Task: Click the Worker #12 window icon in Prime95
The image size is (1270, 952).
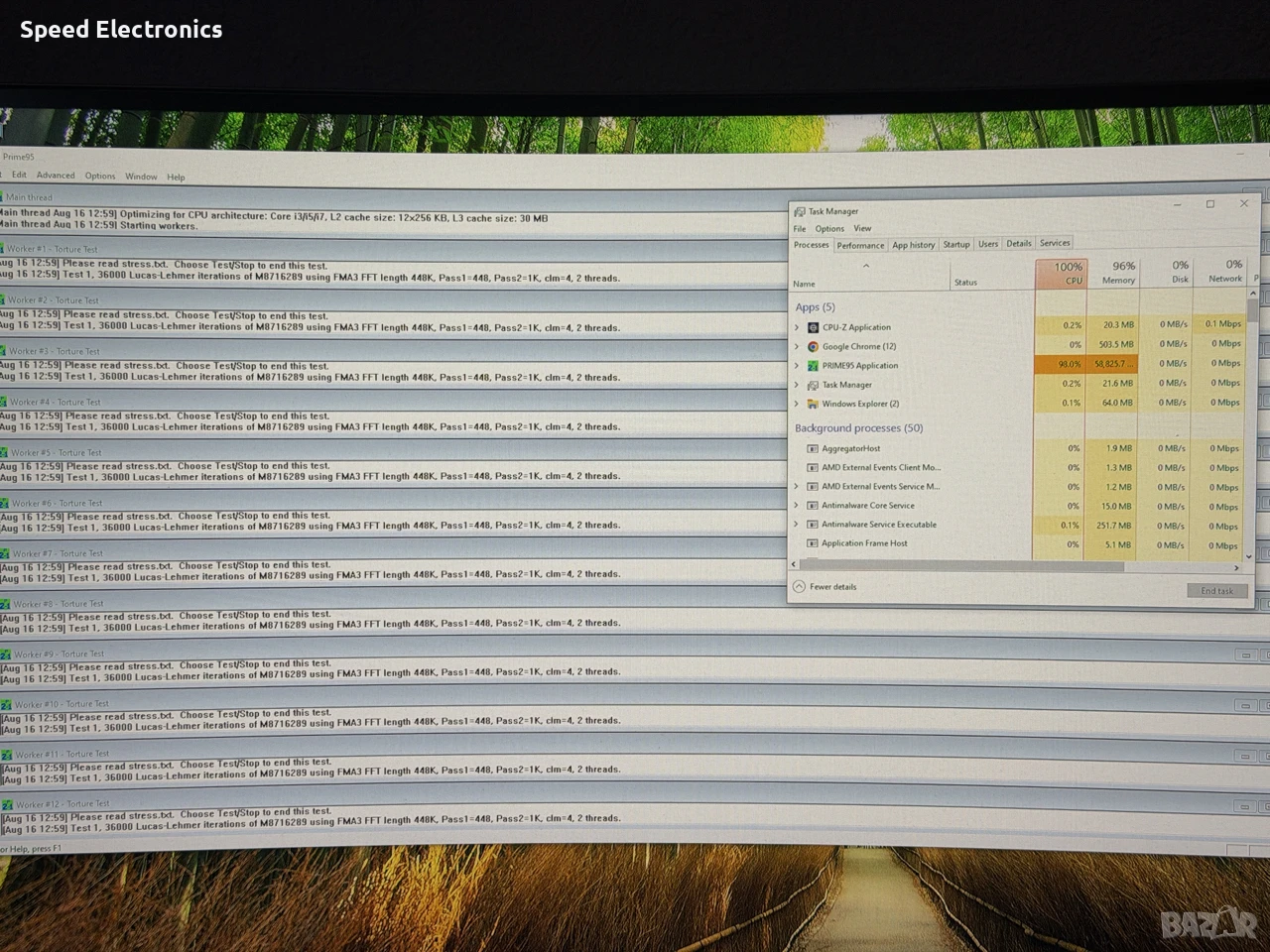Action: tap(9, 804)
